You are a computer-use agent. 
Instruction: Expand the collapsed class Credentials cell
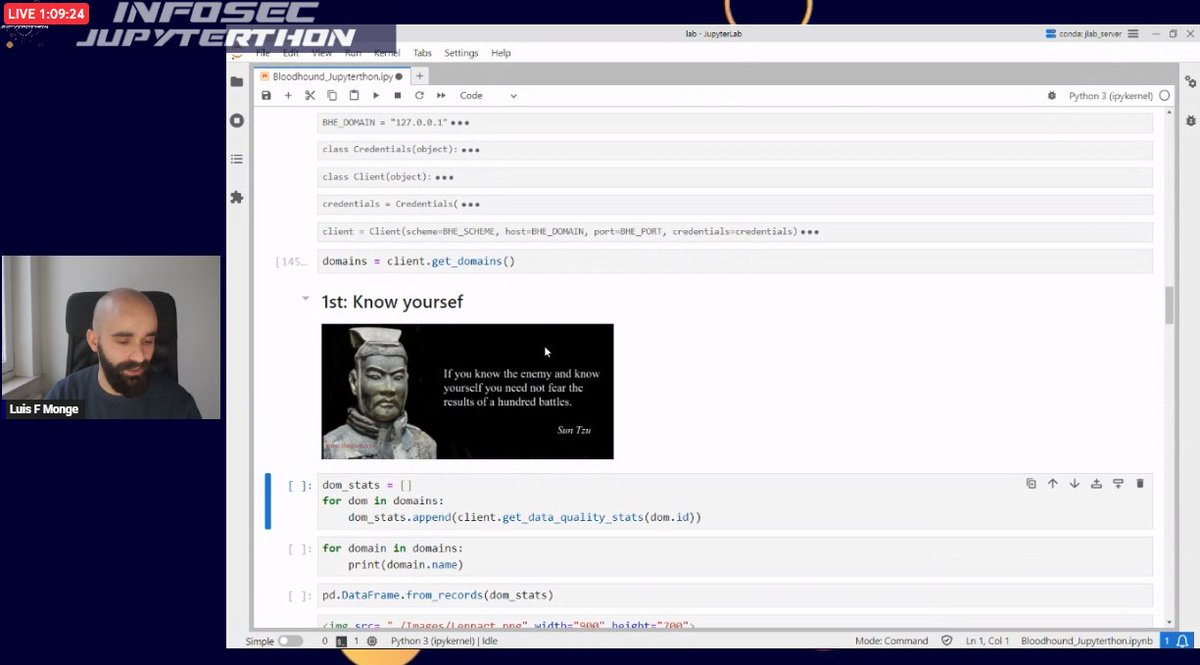coord(471,150)
